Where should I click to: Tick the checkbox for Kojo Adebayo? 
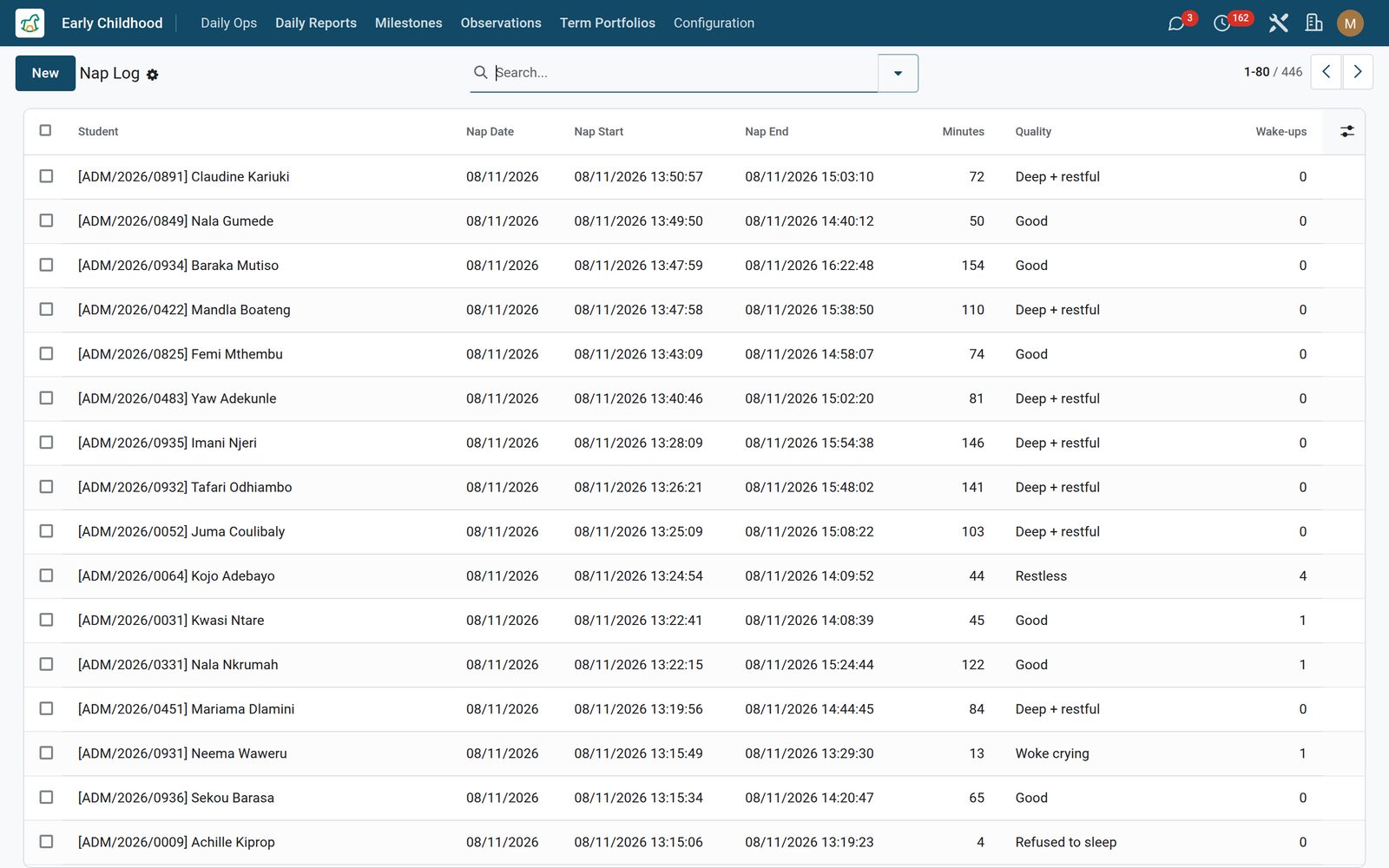[46, 575]
